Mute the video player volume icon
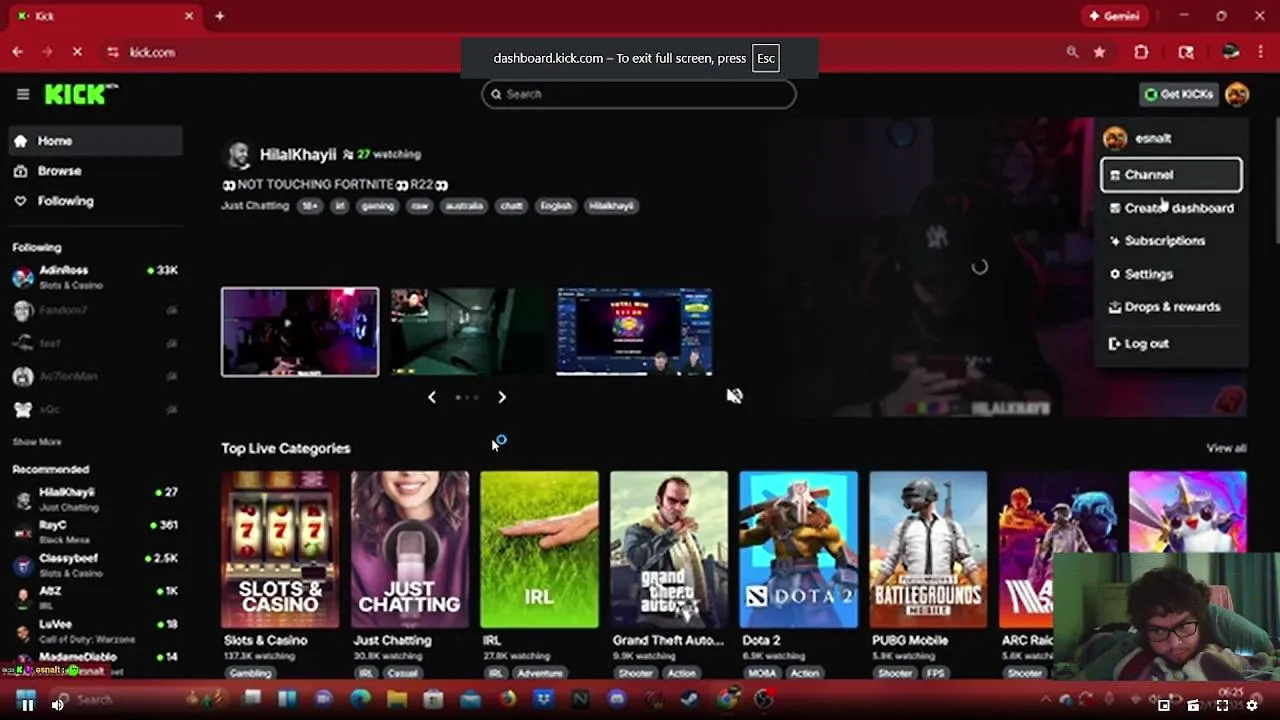This screenshot has width=1280, height=720. click(57, 705)
